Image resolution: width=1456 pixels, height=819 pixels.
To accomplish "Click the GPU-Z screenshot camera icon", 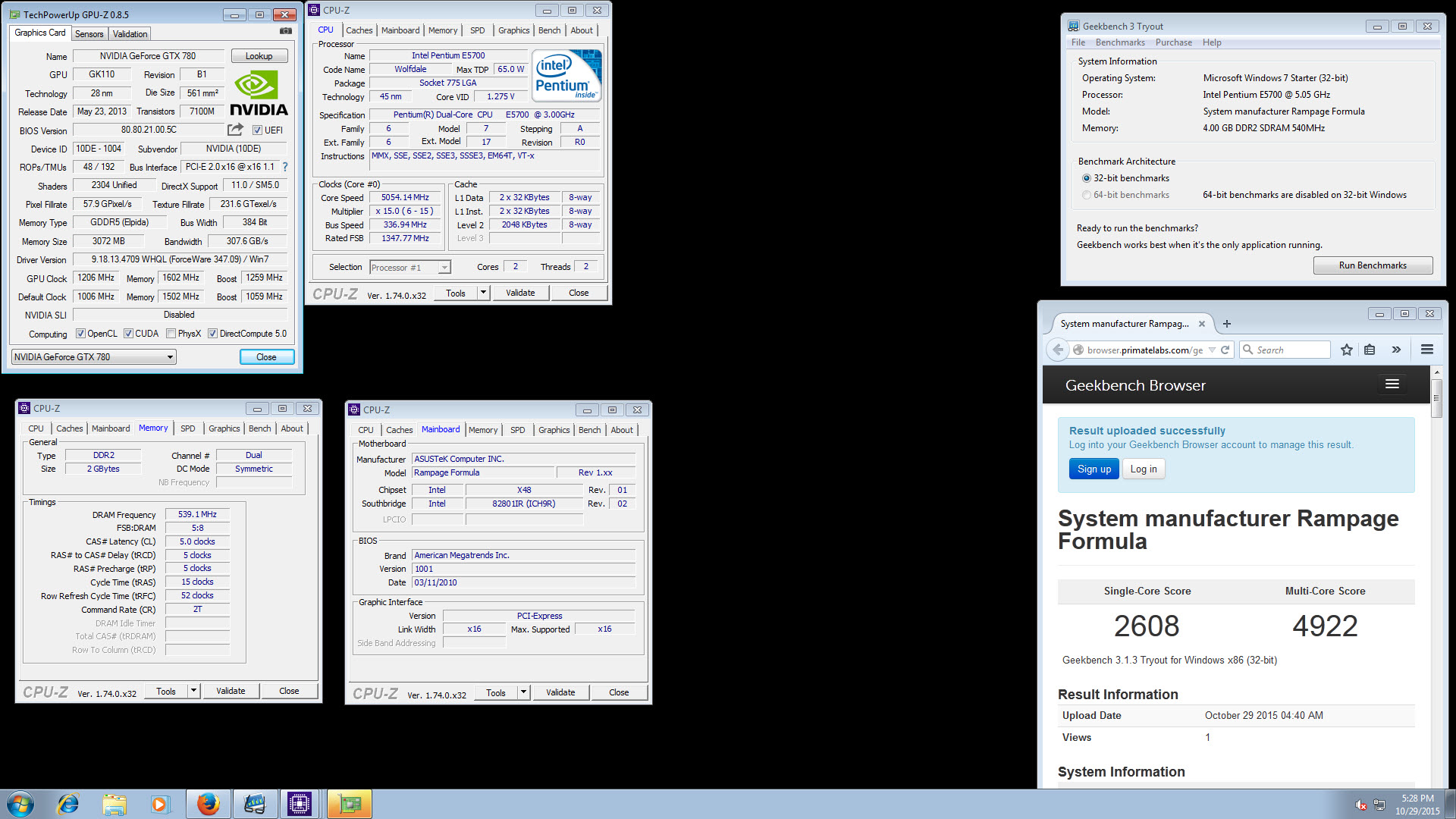I will coord(286,31).
